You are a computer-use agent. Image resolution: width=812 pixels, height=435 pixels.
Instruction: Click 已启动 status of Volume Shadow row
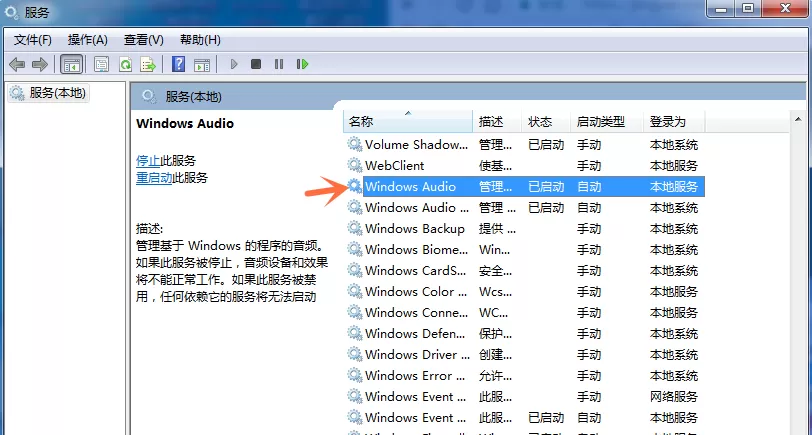tap(546, 144)
